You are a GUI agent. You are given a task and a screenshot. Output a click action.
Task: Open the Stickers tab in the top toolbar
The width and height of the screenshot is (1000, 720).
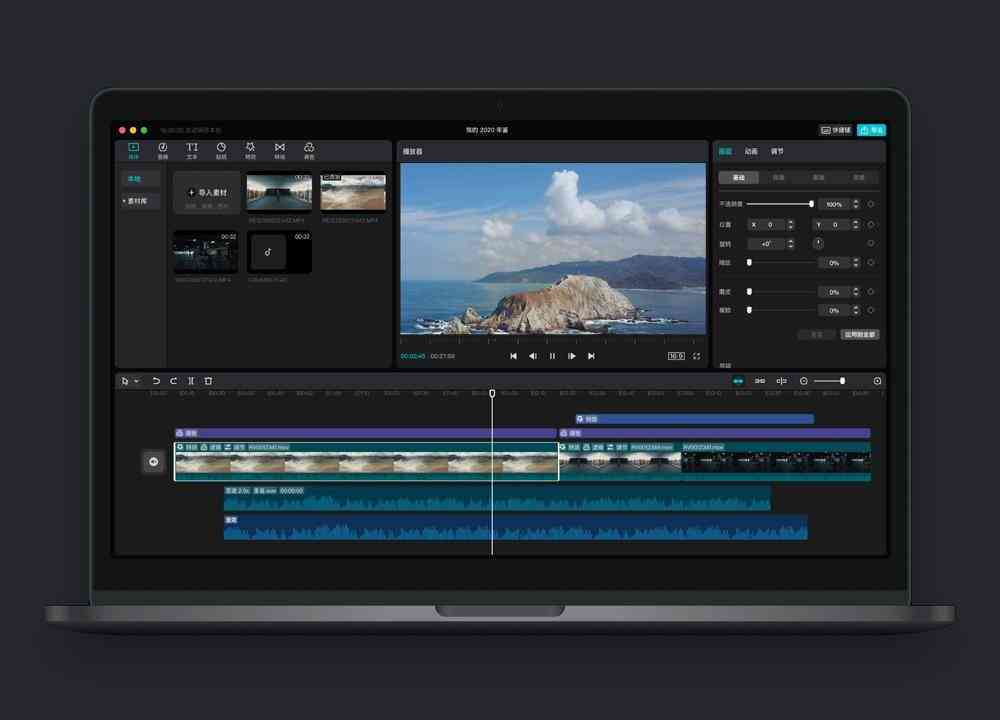(x=221, y=151)
